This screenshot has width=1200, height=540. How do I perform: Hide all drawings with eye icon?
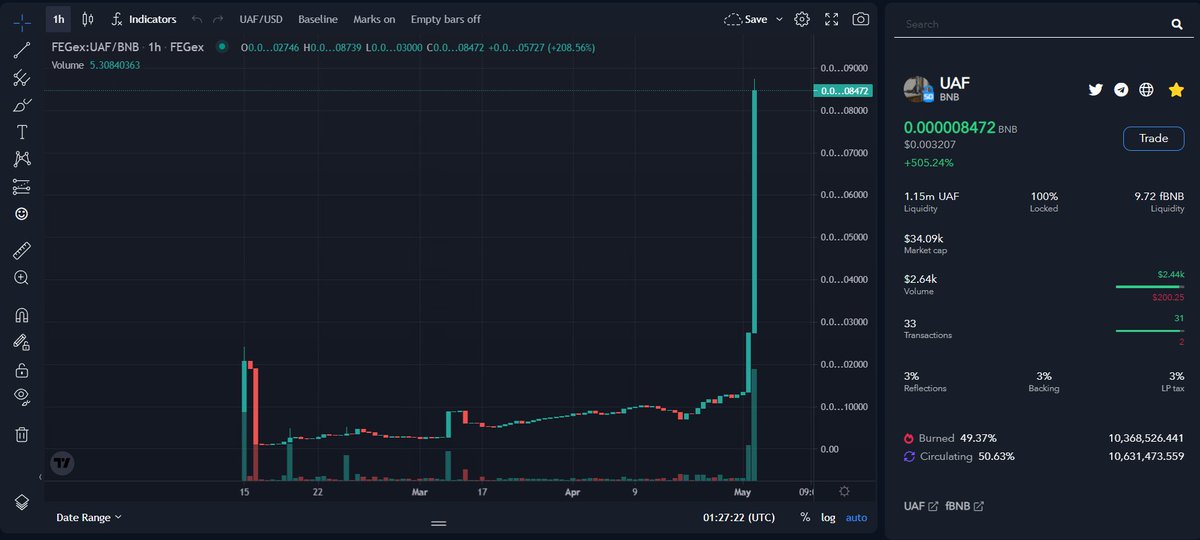click(x=21, y=396)
